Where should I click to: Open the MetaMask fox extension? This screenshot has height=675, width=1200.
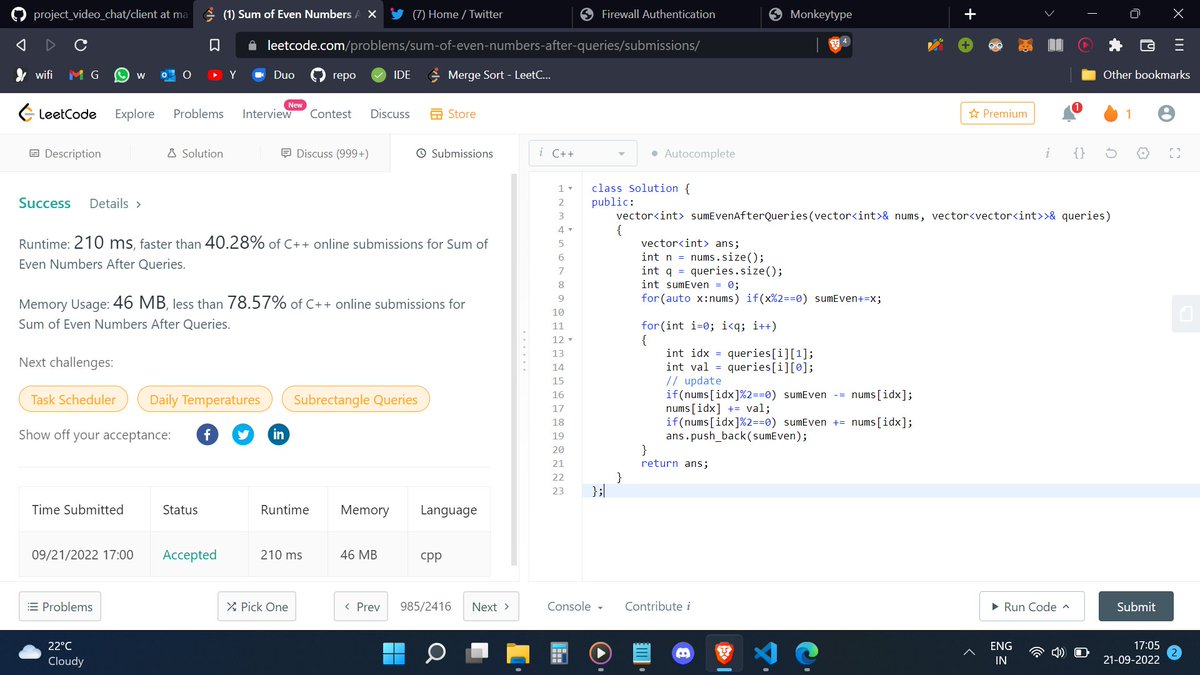tap(1025, 46)
